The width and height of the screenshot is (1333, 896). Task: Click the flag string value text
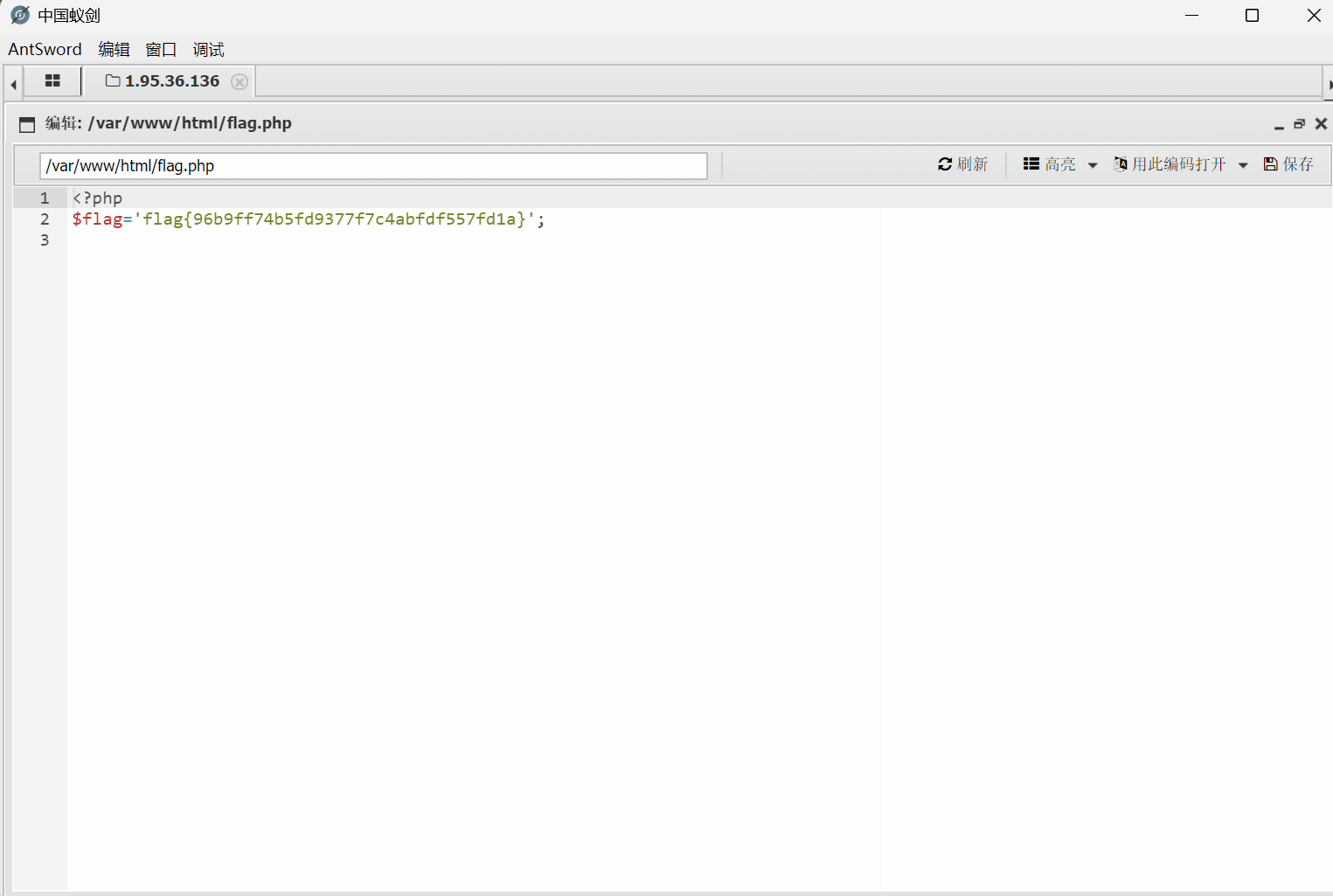[334, 219]
